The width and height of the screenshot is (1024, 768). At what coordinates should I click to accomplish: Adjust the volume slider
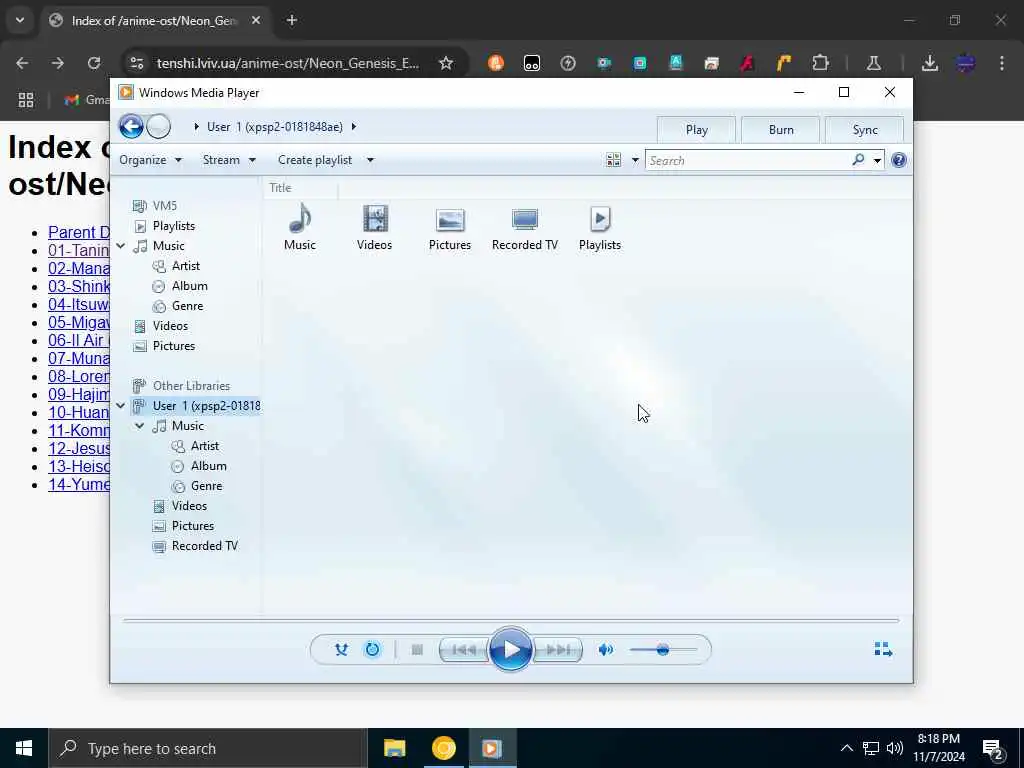pos(663,650)
